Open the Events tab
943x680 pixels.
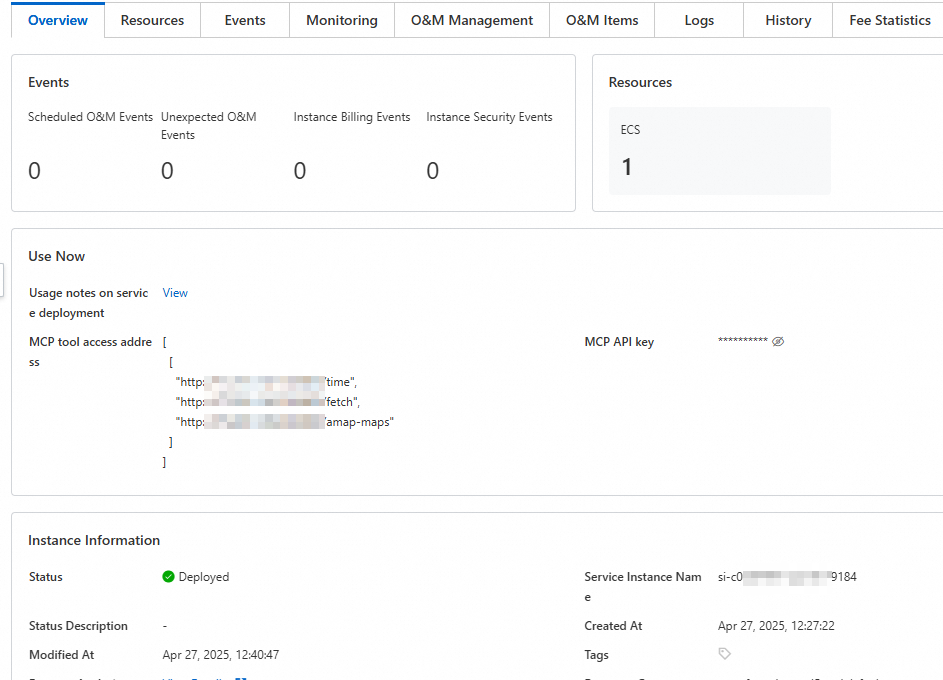[x=245, y=20]
